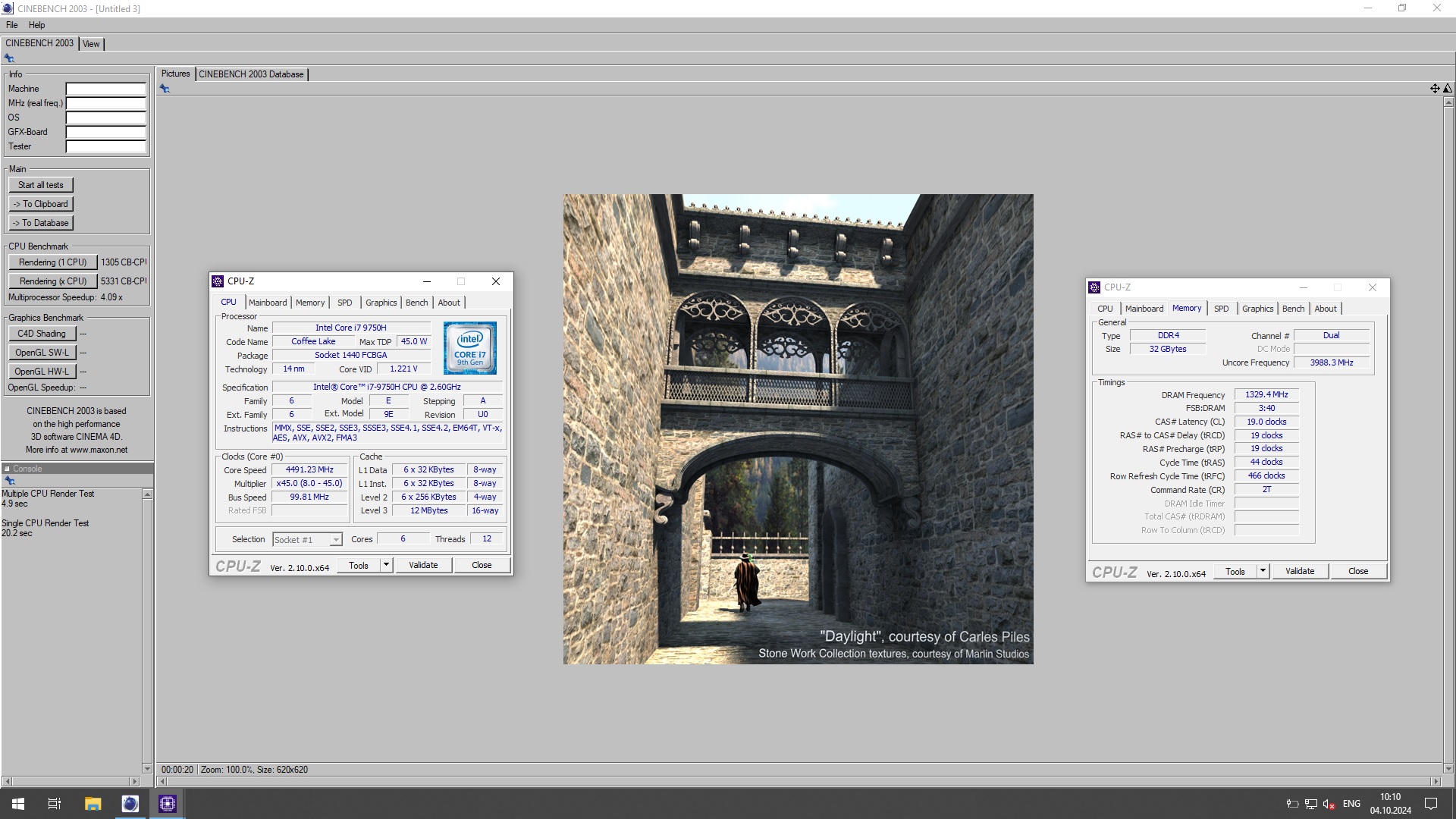Open Mainboard tab in CPU-Z CPU window
This screenshot has height=819, width=1456.
(x=268, y=303)
